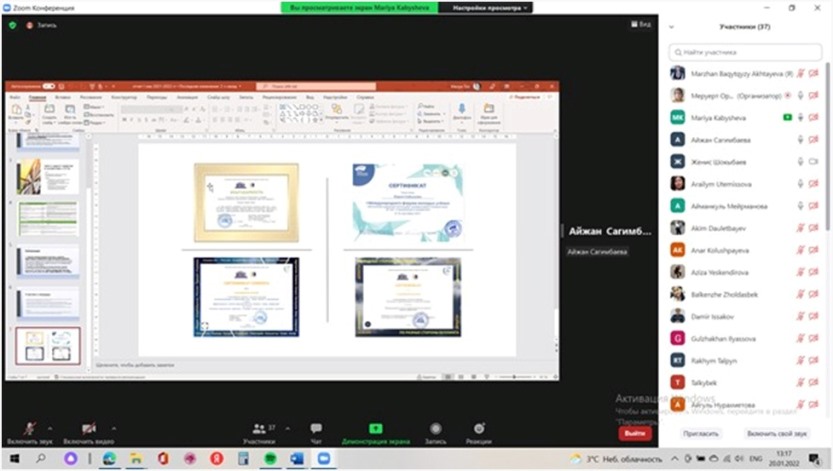The height and width of the screenshot is (471, 833).
Task: Open Microsoft Word from Windows taskbar
Action: coord(297,458)
